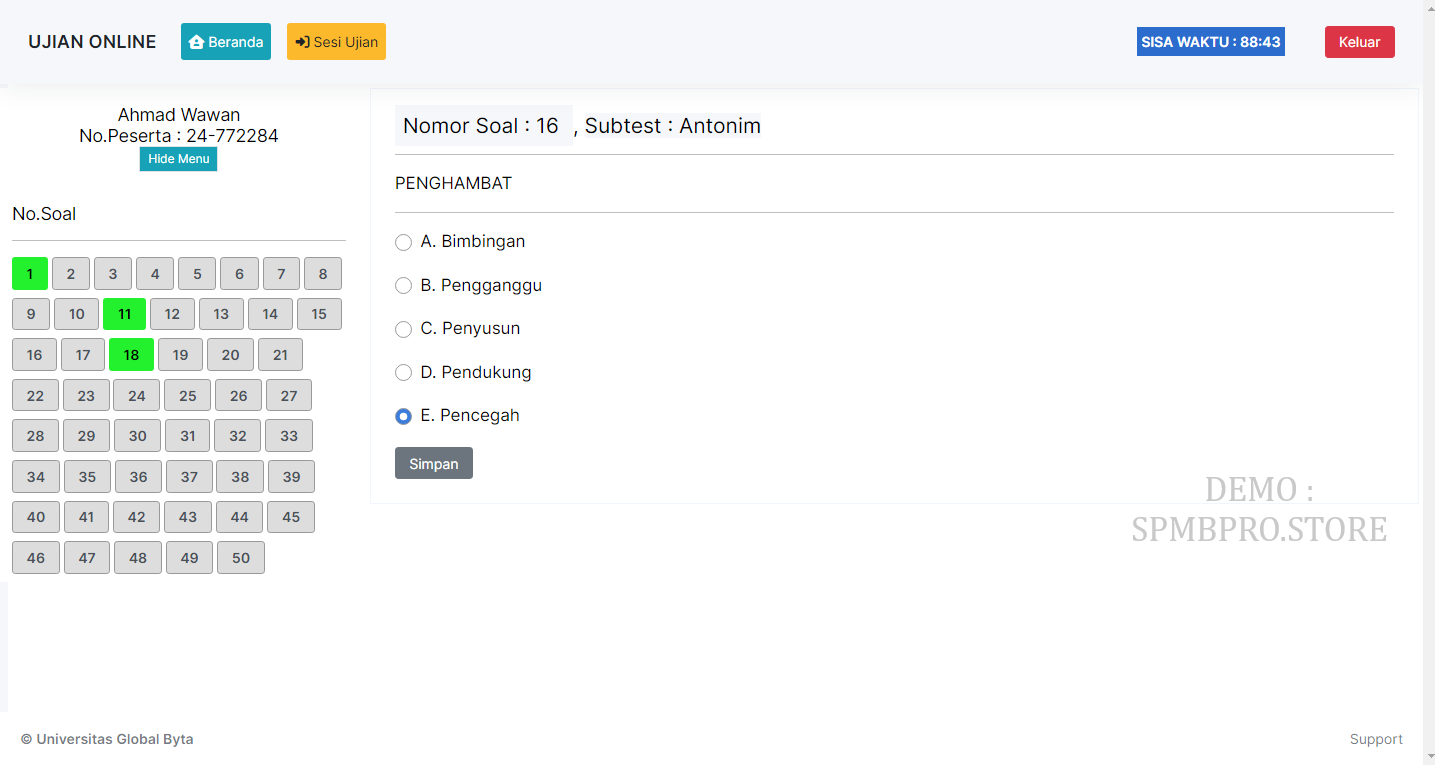Navigate to question number 46
This screenshot has width=1435, height=765.
pyautogui.click(x=36, y=558)
